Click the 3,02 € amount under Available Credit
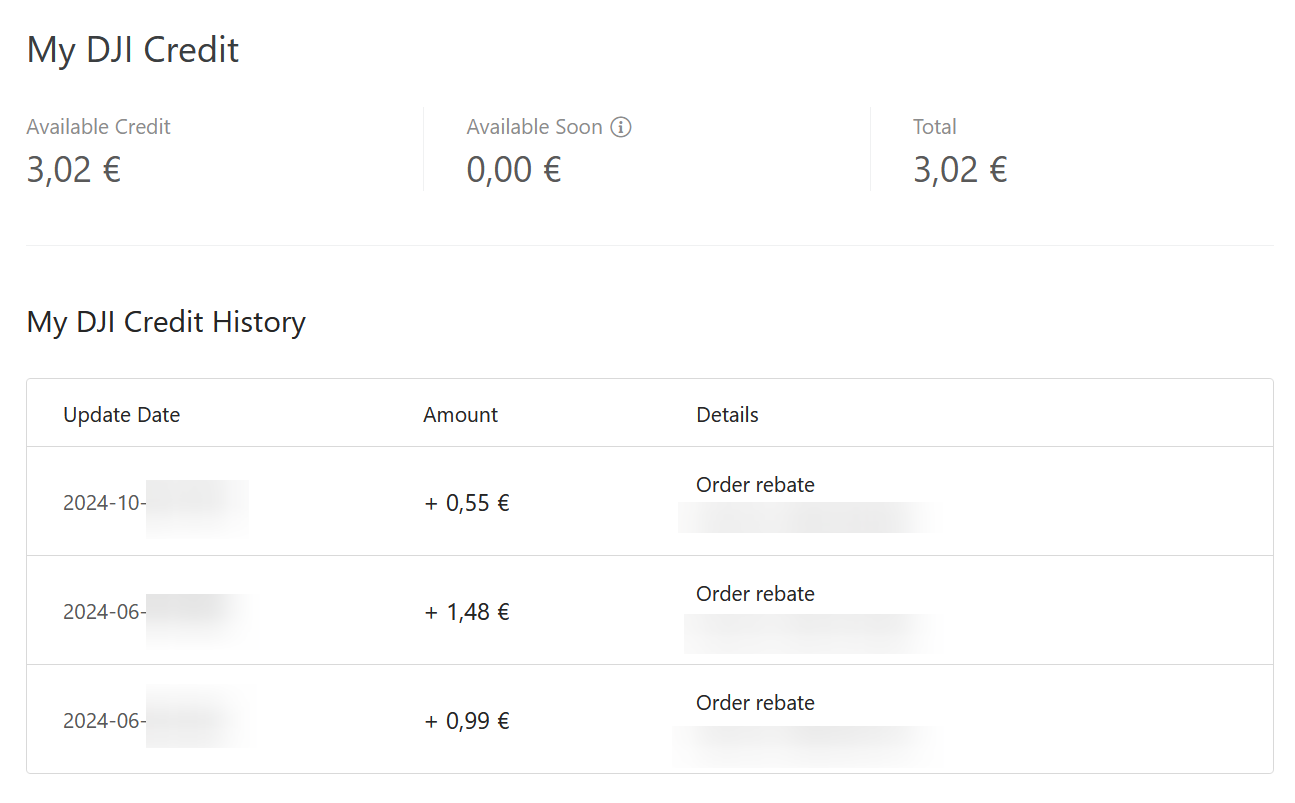Screen dimensions: 1295x803 click(74, 170)
